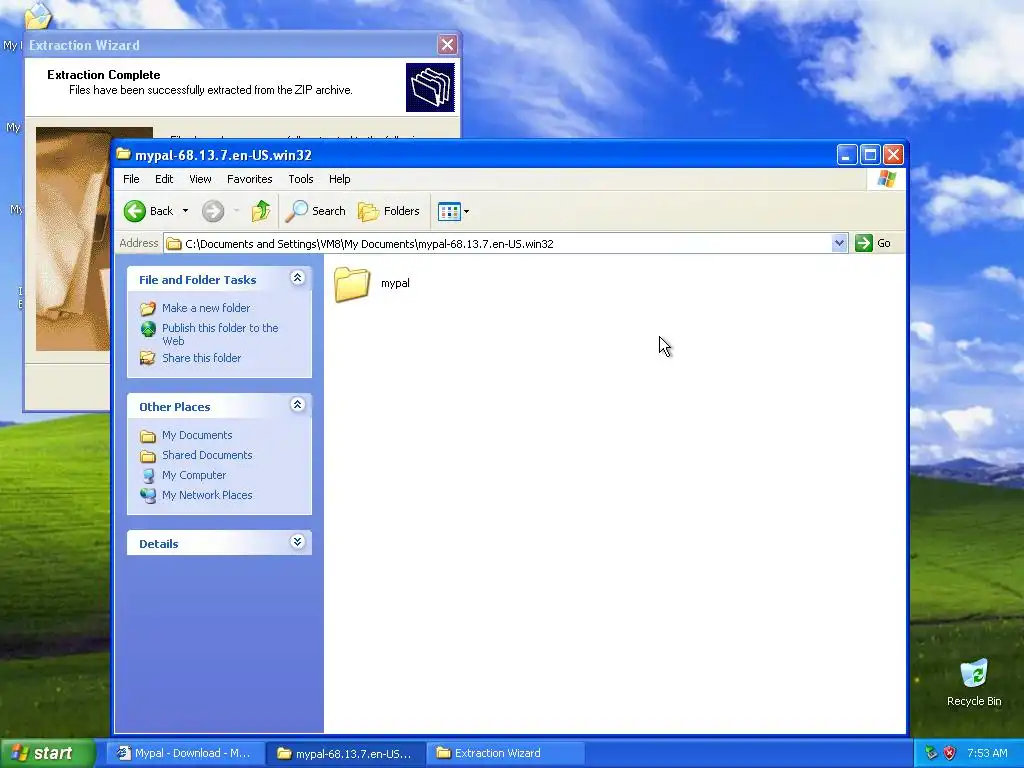Click the Publish to Web globe icon
This screenshot has width=1024, height=768.
(148, 328)
